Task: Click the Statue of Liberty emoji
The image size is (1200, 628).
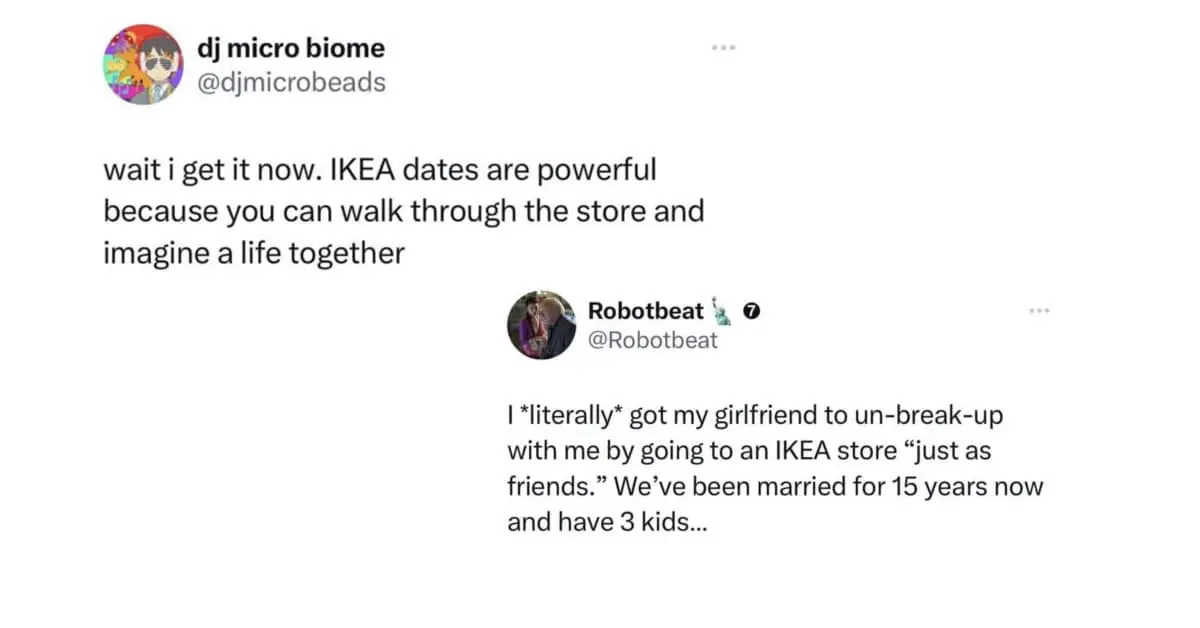Action: tap(722, 311)
